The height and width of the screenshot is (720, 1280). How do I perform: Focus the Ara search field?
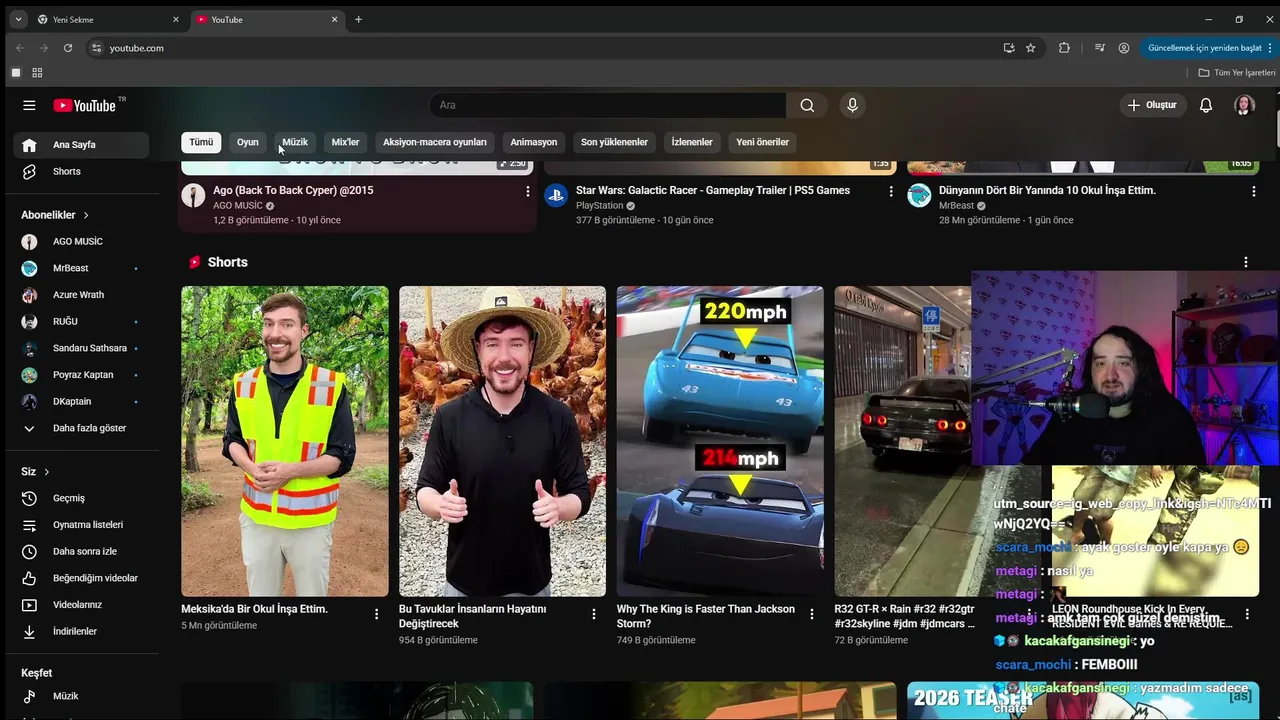coord(608,105)
